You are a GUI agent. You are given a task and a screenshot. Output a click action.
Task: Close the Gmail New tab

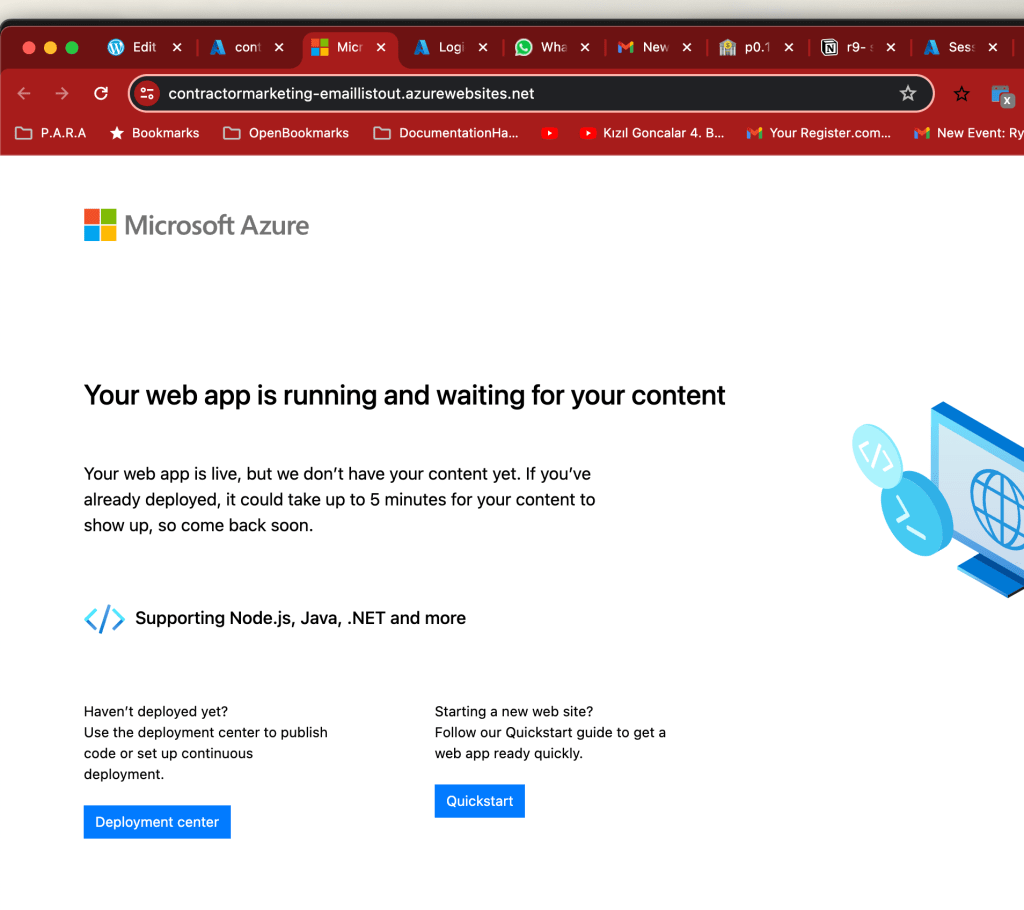687,47
